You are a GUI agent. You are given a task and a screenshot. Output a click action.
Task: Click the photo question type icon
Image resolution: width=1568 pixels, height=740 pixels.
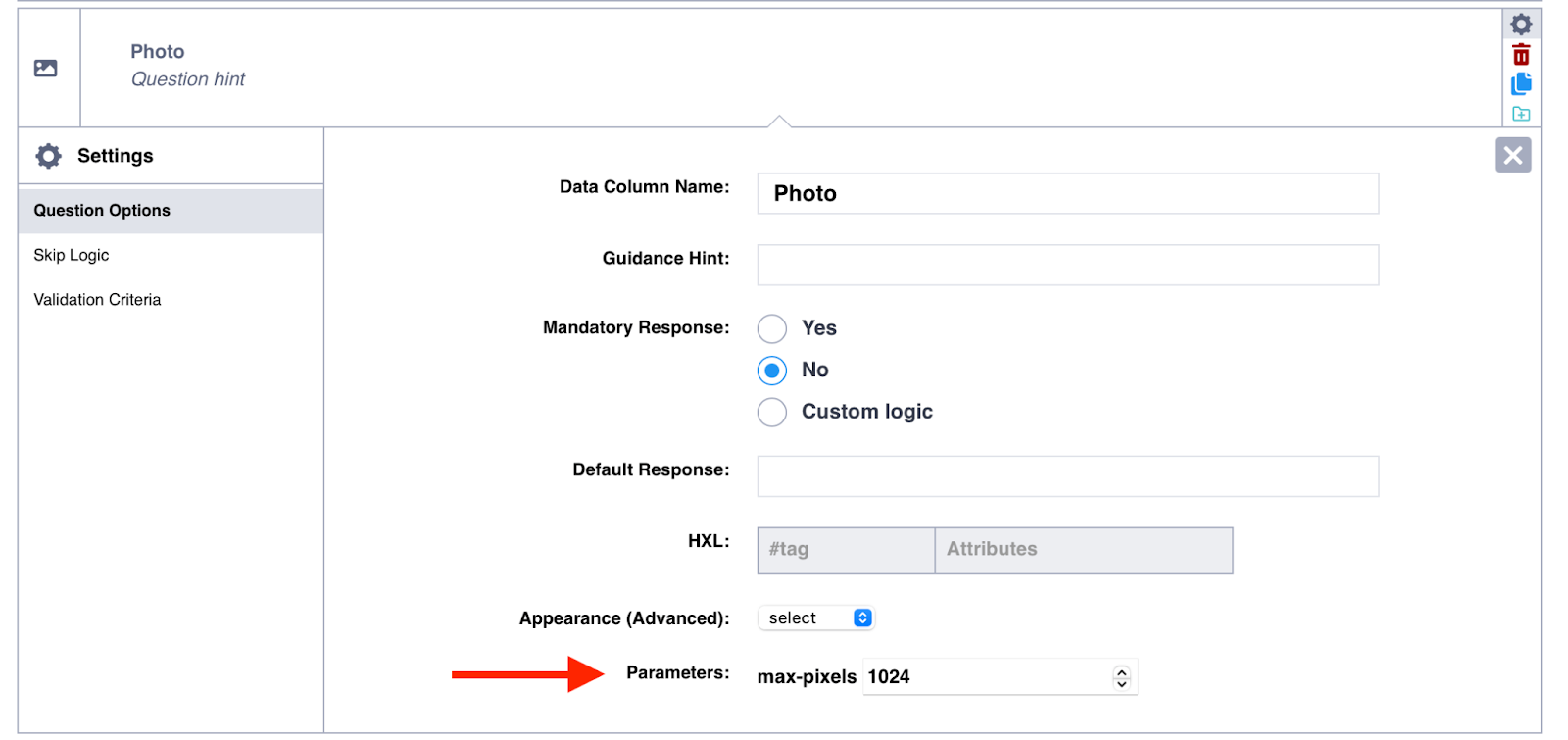[x=46, y=68]
